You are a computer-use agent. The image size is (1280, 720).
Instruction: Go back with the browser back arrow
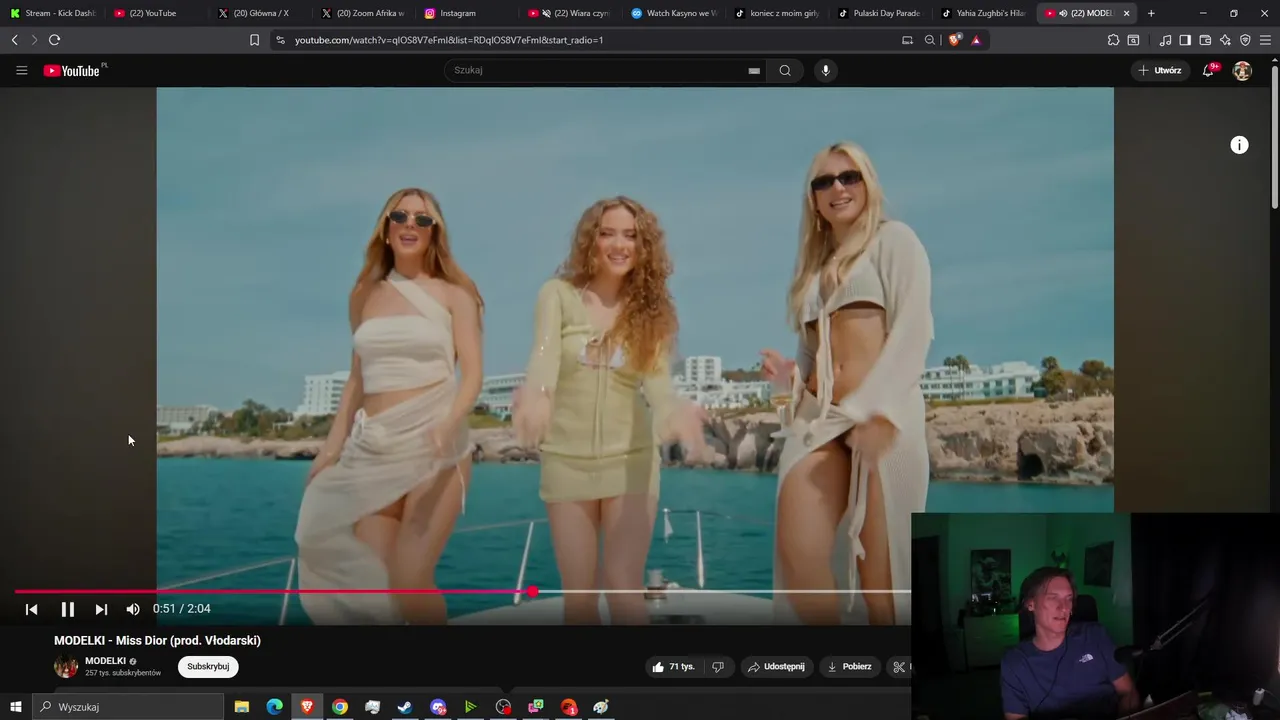click(14, 40)
